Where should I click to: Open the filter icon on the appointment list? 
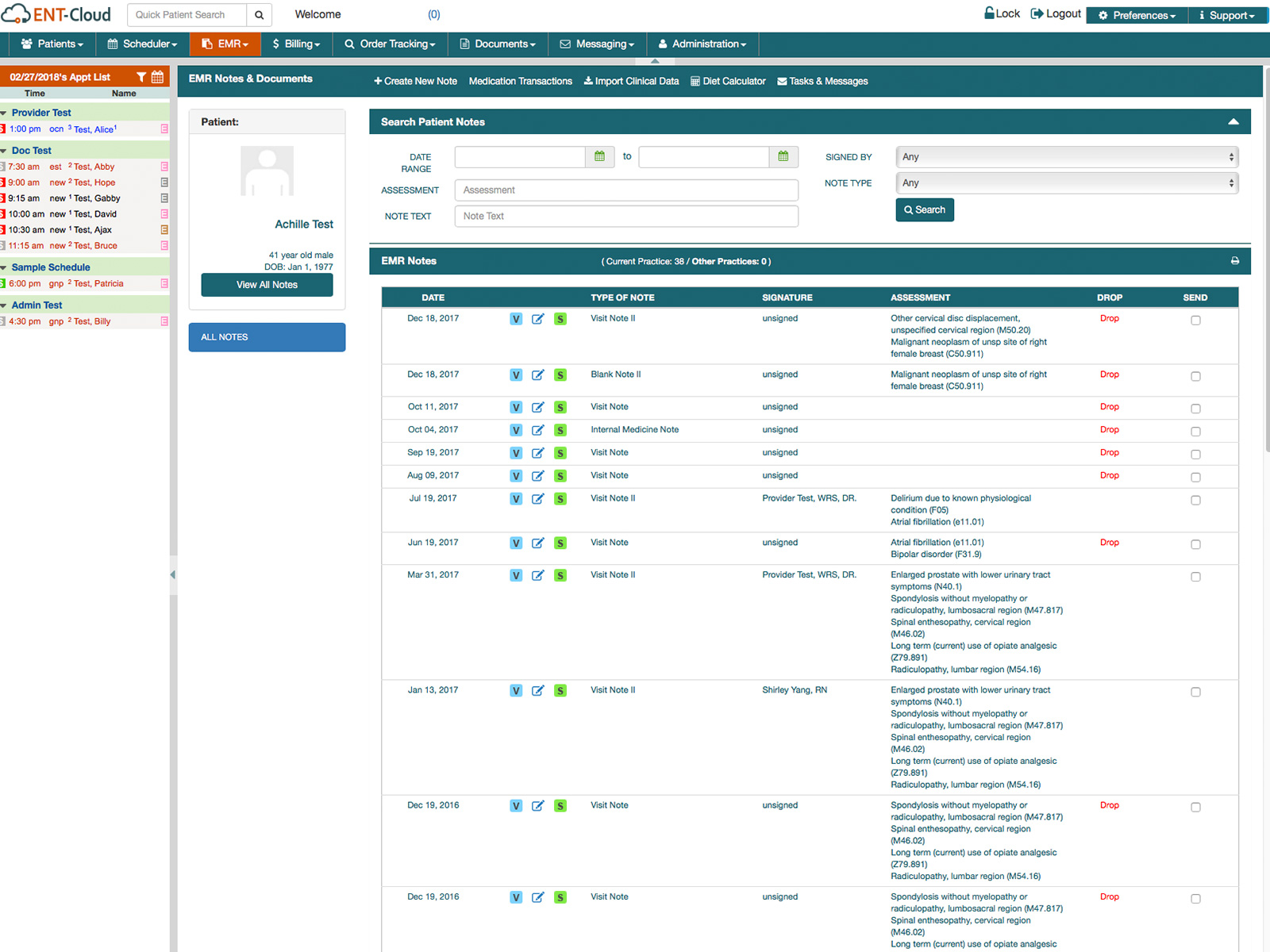[x=141, y=76]
